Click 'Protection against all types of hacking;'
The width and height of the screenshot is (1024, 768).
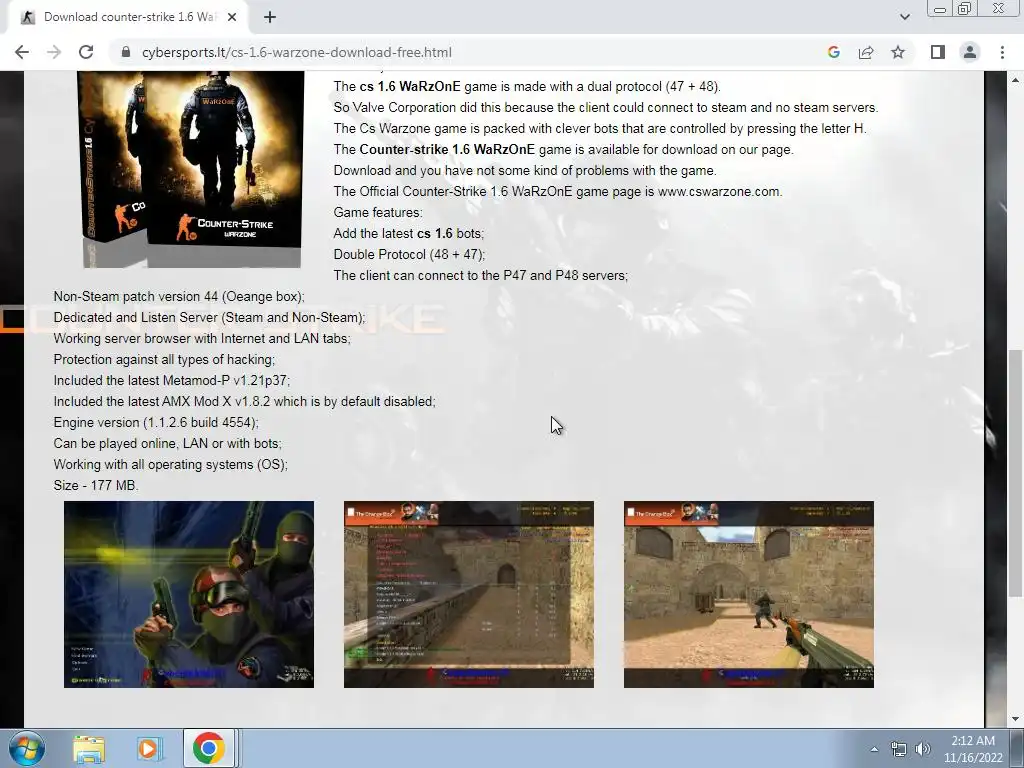pos(165,359)
